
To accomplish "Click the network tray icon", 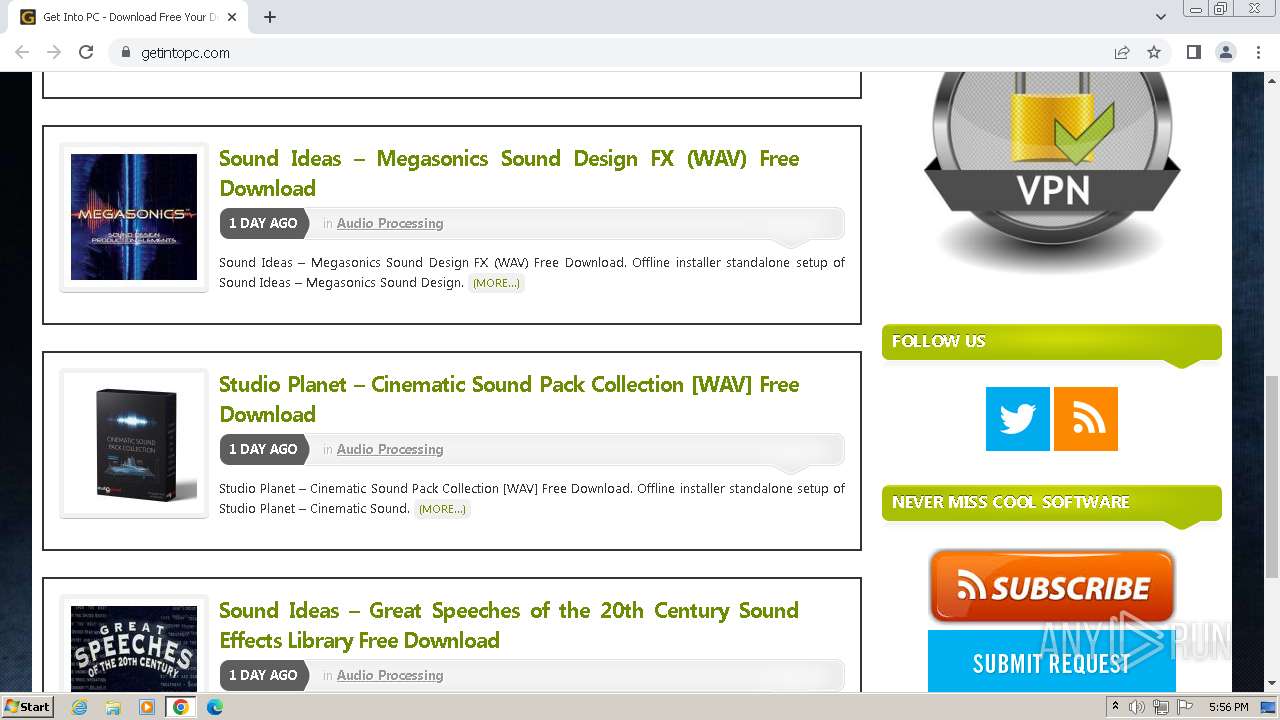I will tap(1161, 707).
